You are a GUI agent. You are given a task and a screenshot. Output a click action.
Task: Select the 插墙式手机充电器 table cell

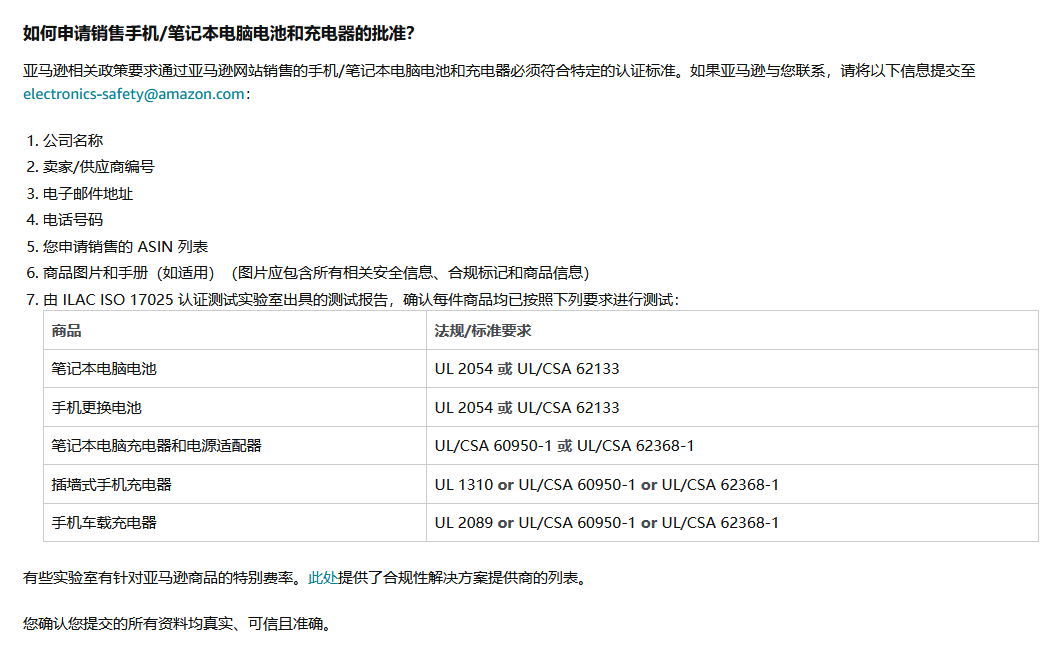click(235, 484)
